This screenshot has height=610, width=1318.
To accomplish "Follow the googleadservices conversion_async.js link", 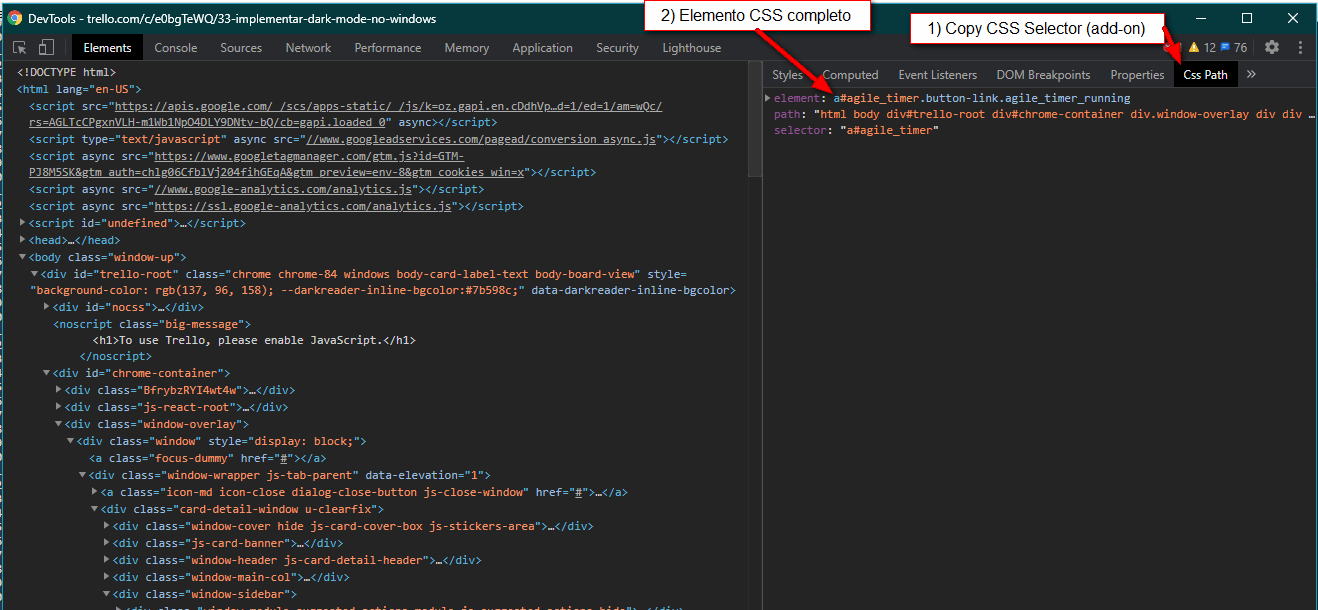I will 480,139.
